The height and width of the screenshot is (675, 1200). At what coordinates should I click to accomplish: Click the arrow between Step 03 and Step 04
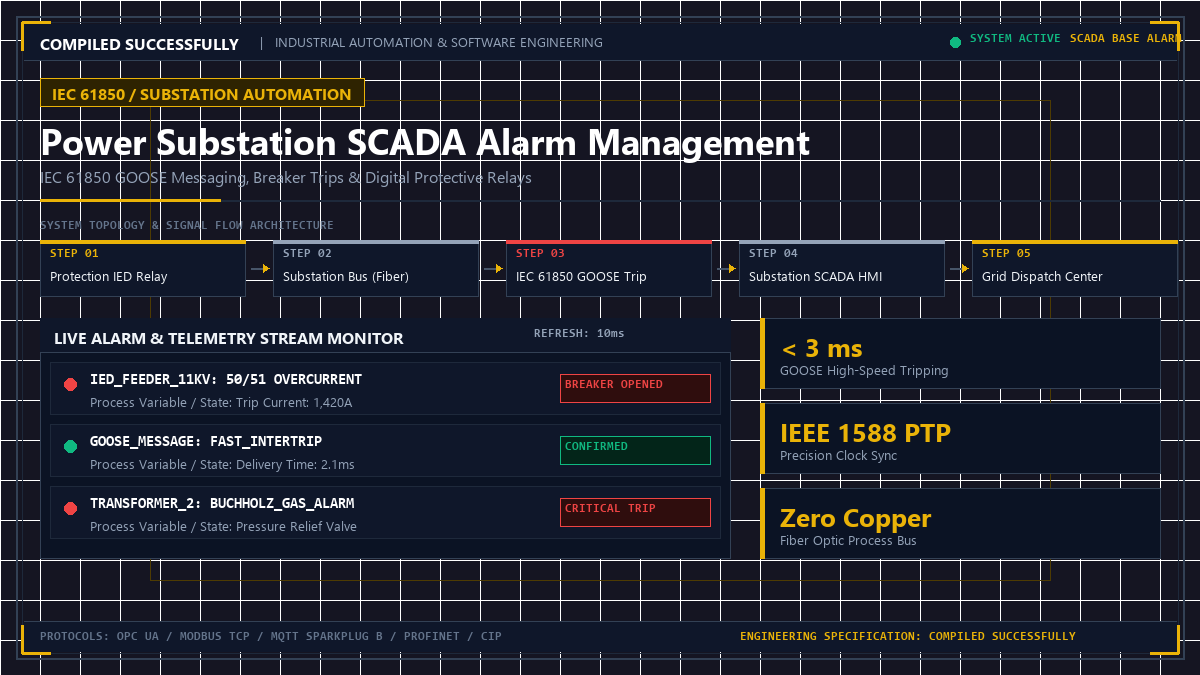[726, 268]
